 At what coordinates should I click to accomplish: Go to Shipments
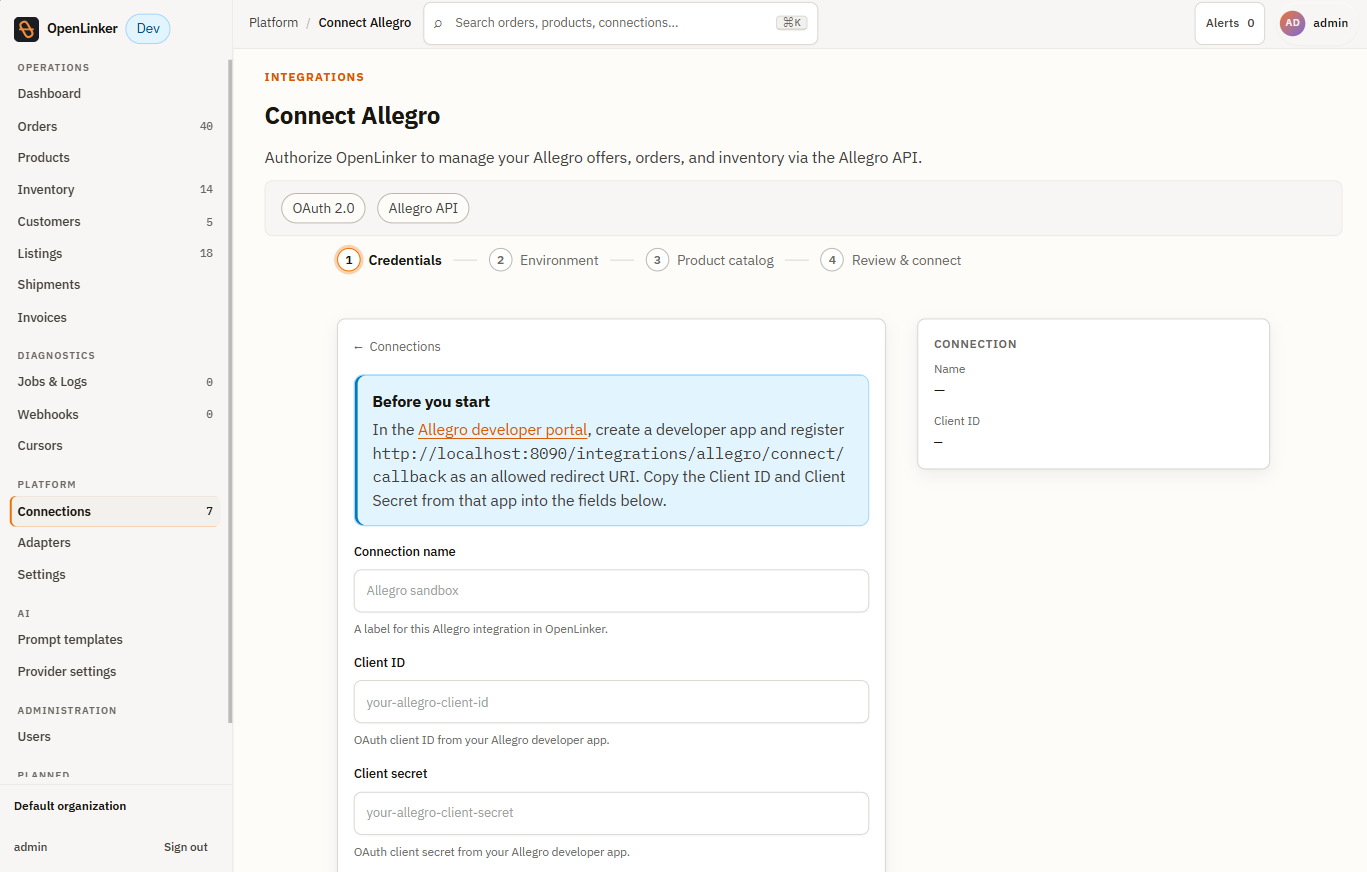point(115,284)
